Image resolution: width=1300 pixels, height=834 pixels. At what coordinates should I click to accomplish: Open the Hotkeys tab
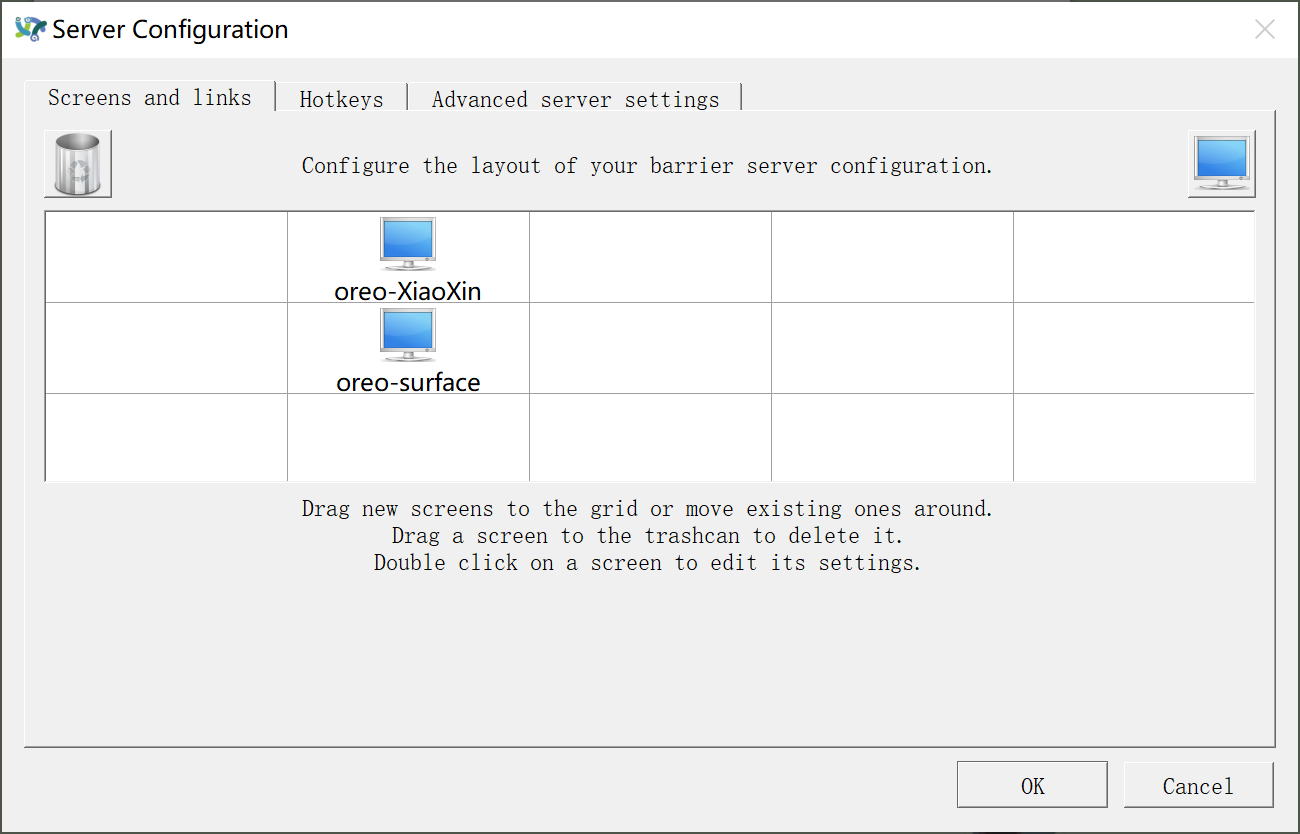pyautogui.click(x=341, y=98)
